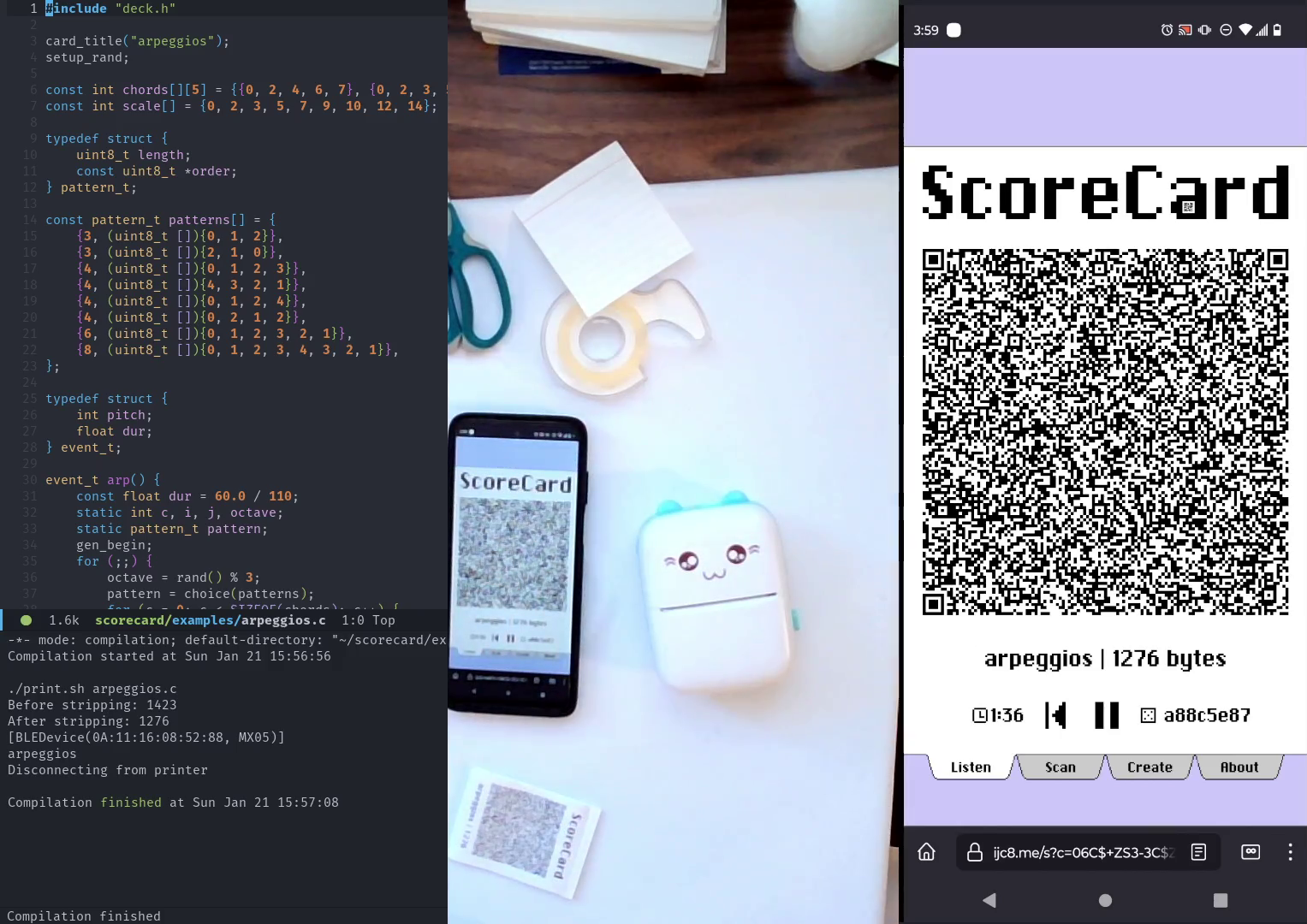This screenshot has width=1307, height=924.
Task: Click the '#include "deck.h"' line in editor
Action: click(110, 9)
